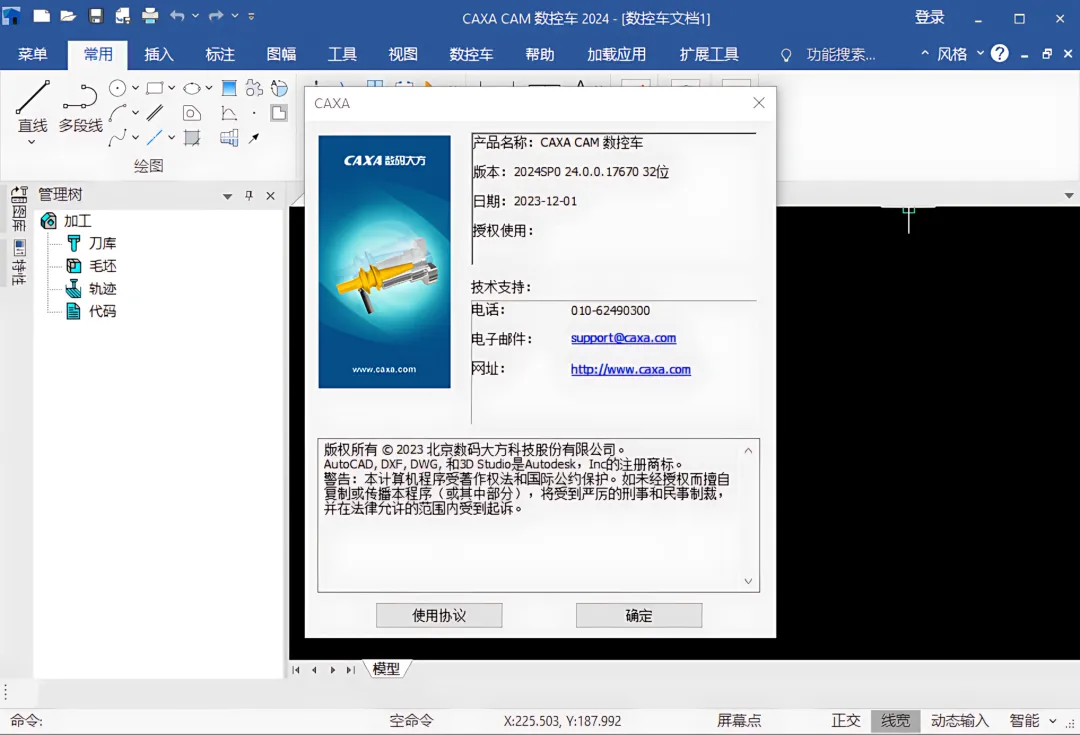The width and height of the screenshot is (1080, 735).
Task: Click the copyright text box scroll-up arrow
Action: tap(748, 451)
